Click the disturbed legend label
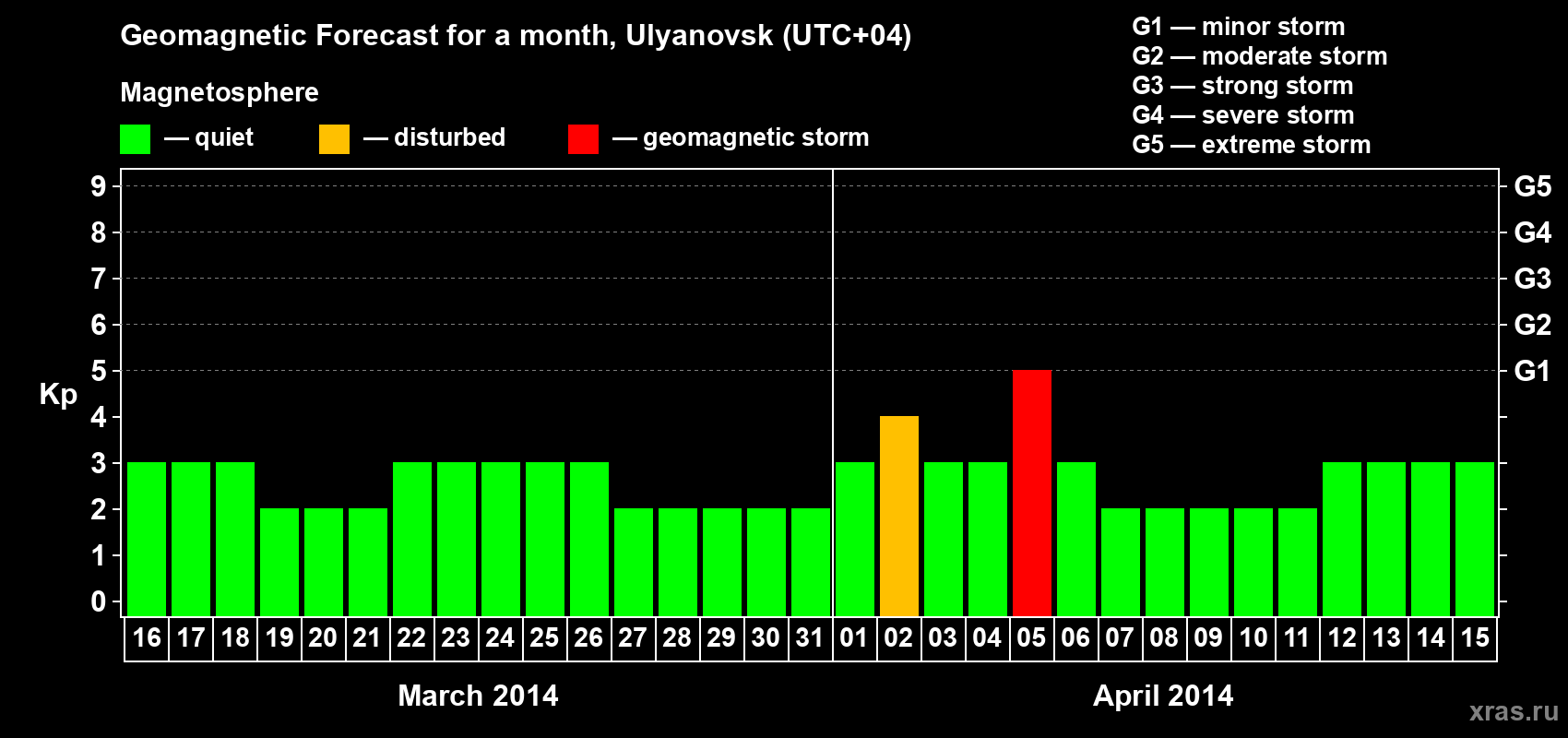Screen dimensions: 1568x738 tap(449, 137)
